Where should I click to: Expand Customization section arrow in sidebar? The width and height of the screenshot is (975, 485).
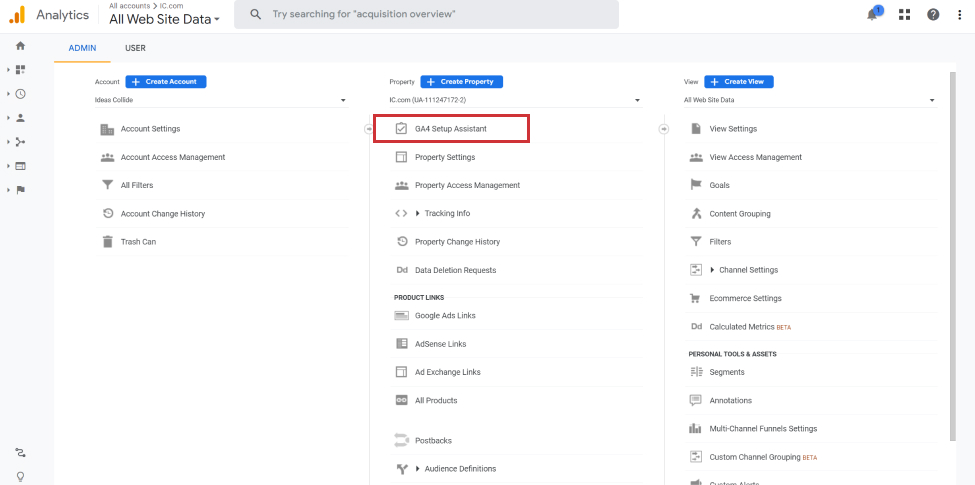pyautogui.click(x=9, y=70)
